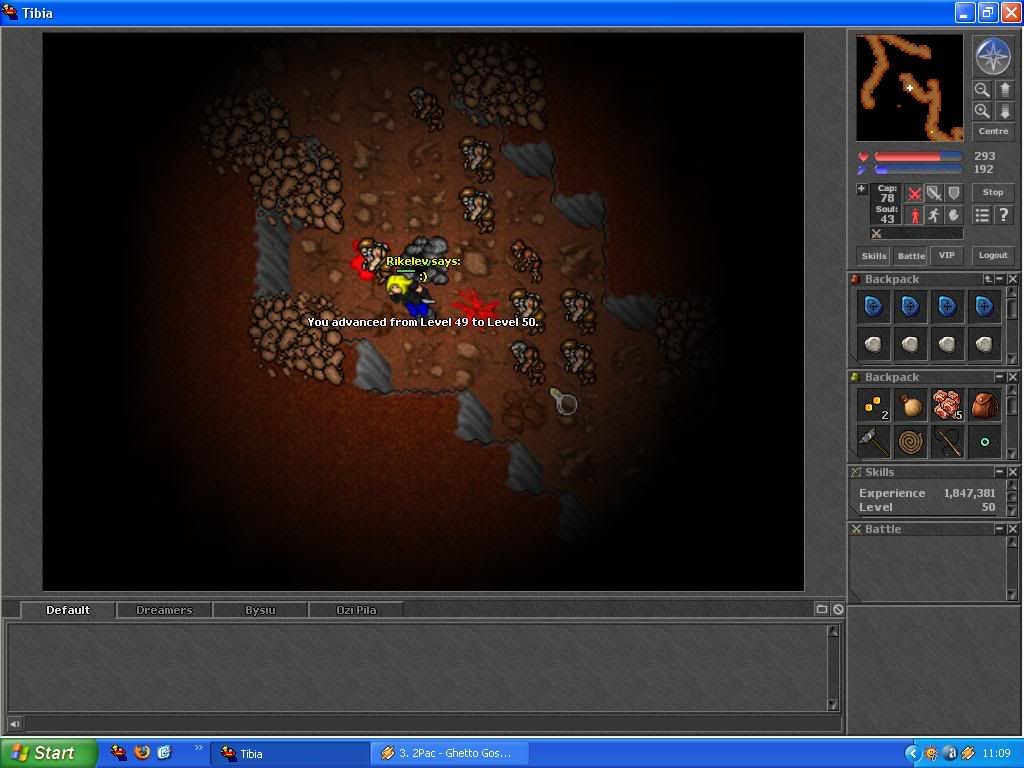
Task: Select the green ring in backpack
Action: point(984,442)
